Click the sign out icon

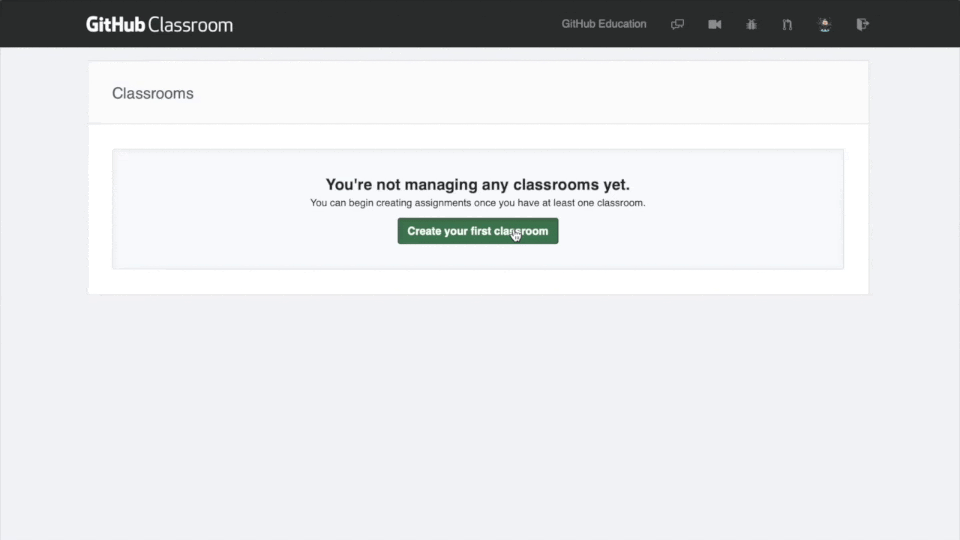pyautogui.click(x=862, y=24)
